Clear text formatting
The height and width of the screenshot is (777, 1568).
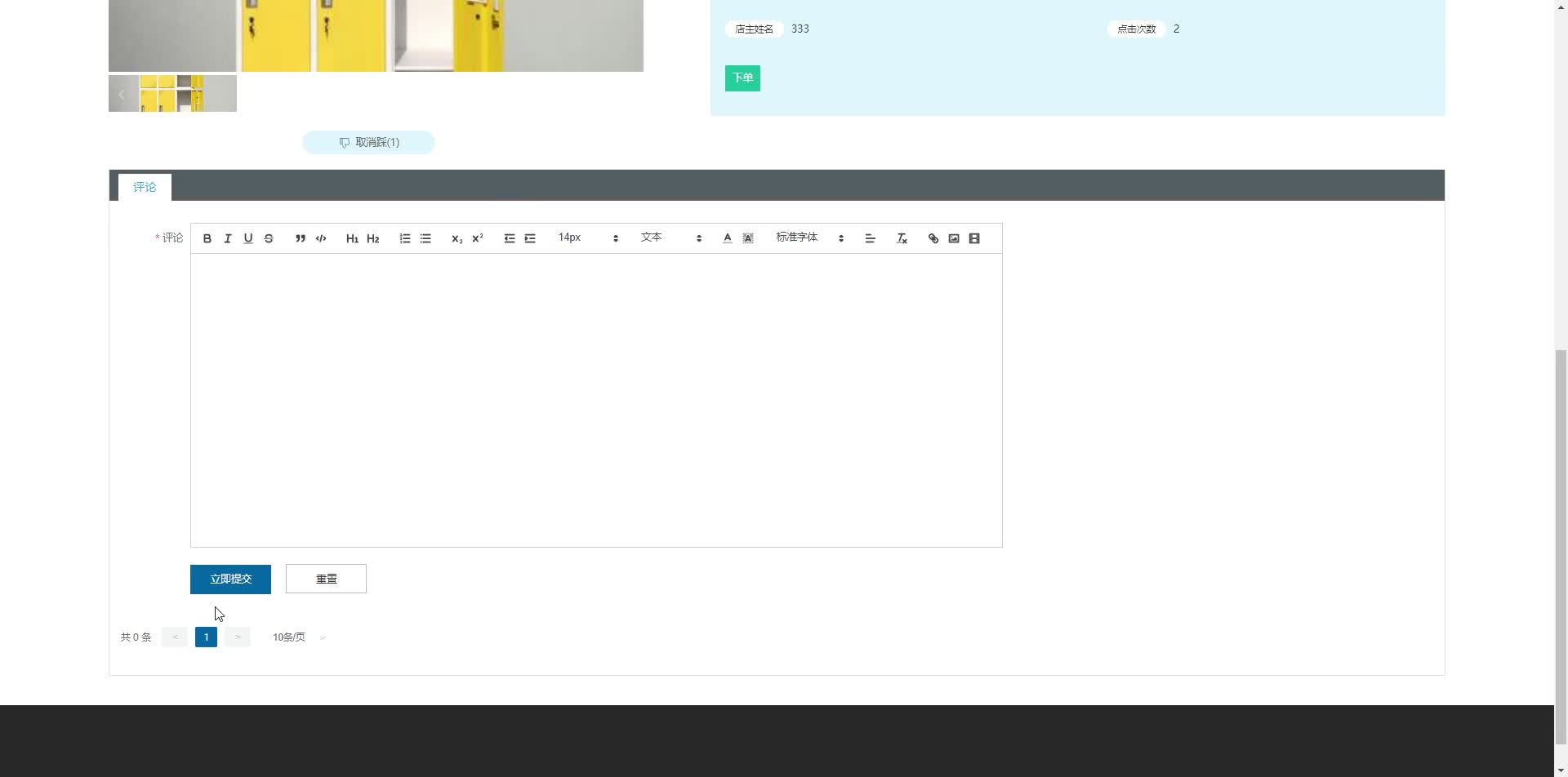[x=902, y=238]
